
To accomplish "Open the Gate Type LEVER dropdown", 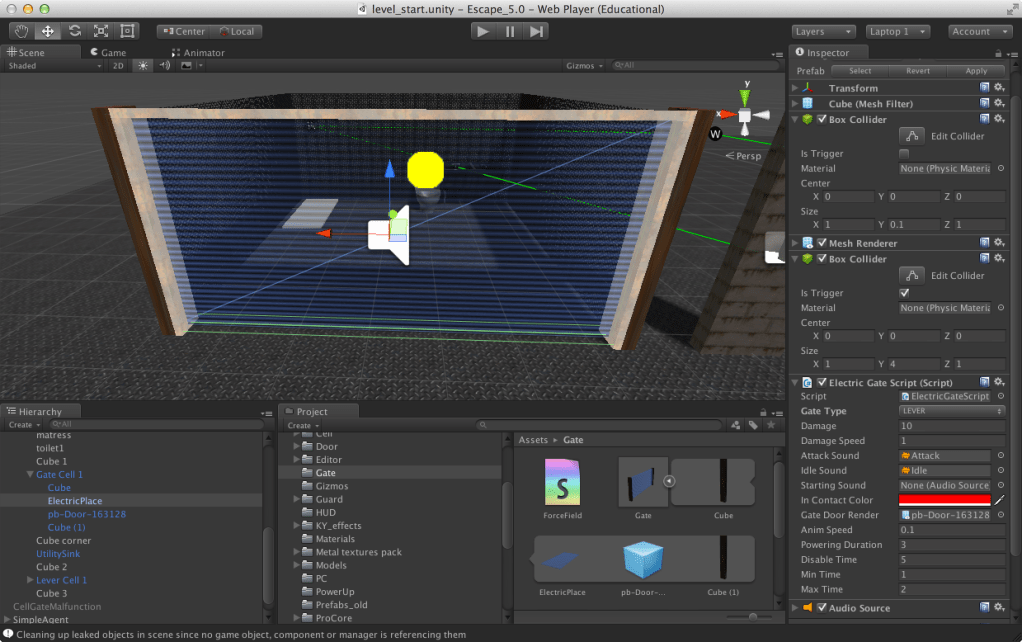I will coord(951,410).
